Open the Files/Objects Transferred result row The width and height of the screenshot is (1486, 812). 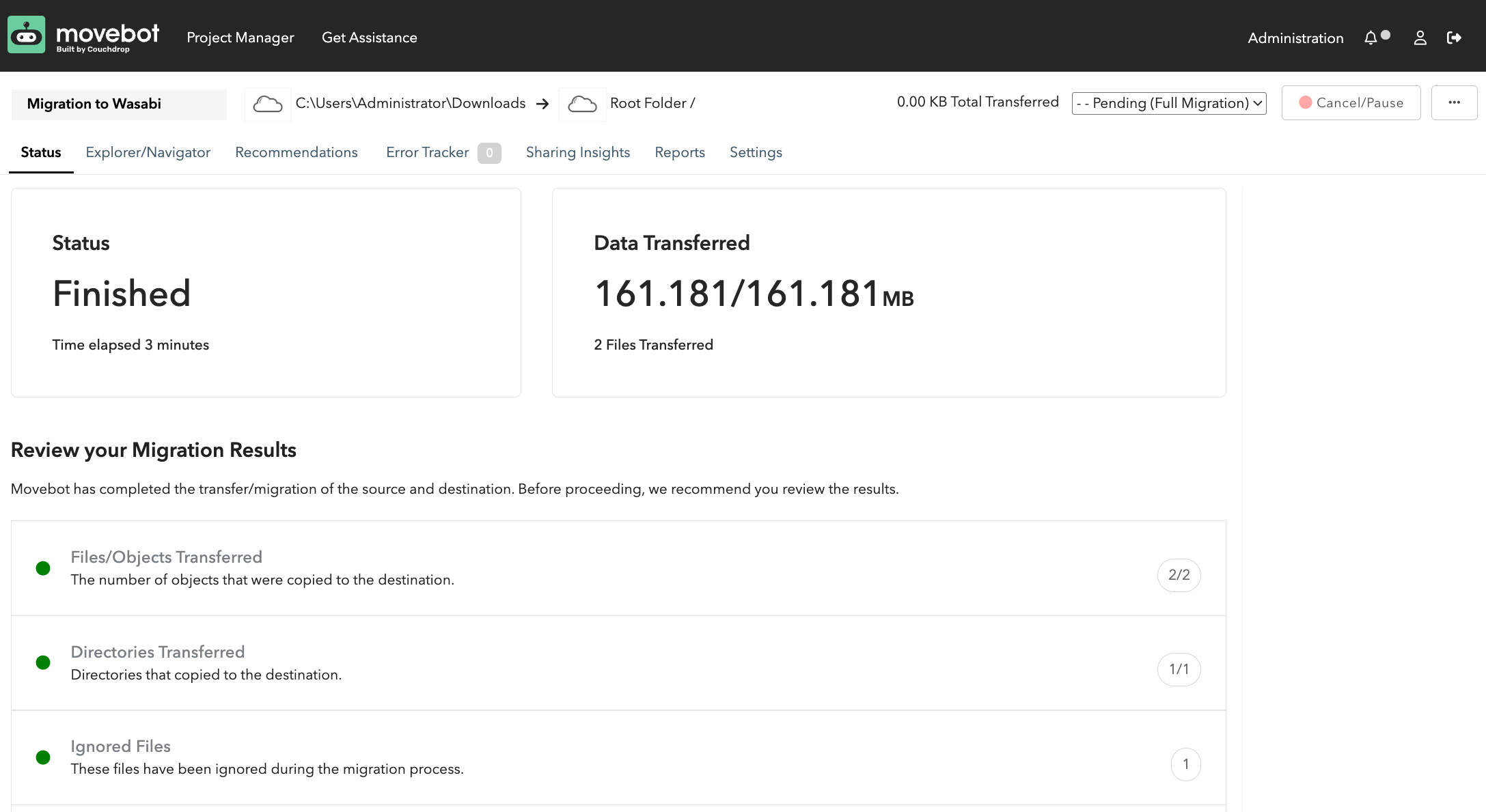coord(618,568)
